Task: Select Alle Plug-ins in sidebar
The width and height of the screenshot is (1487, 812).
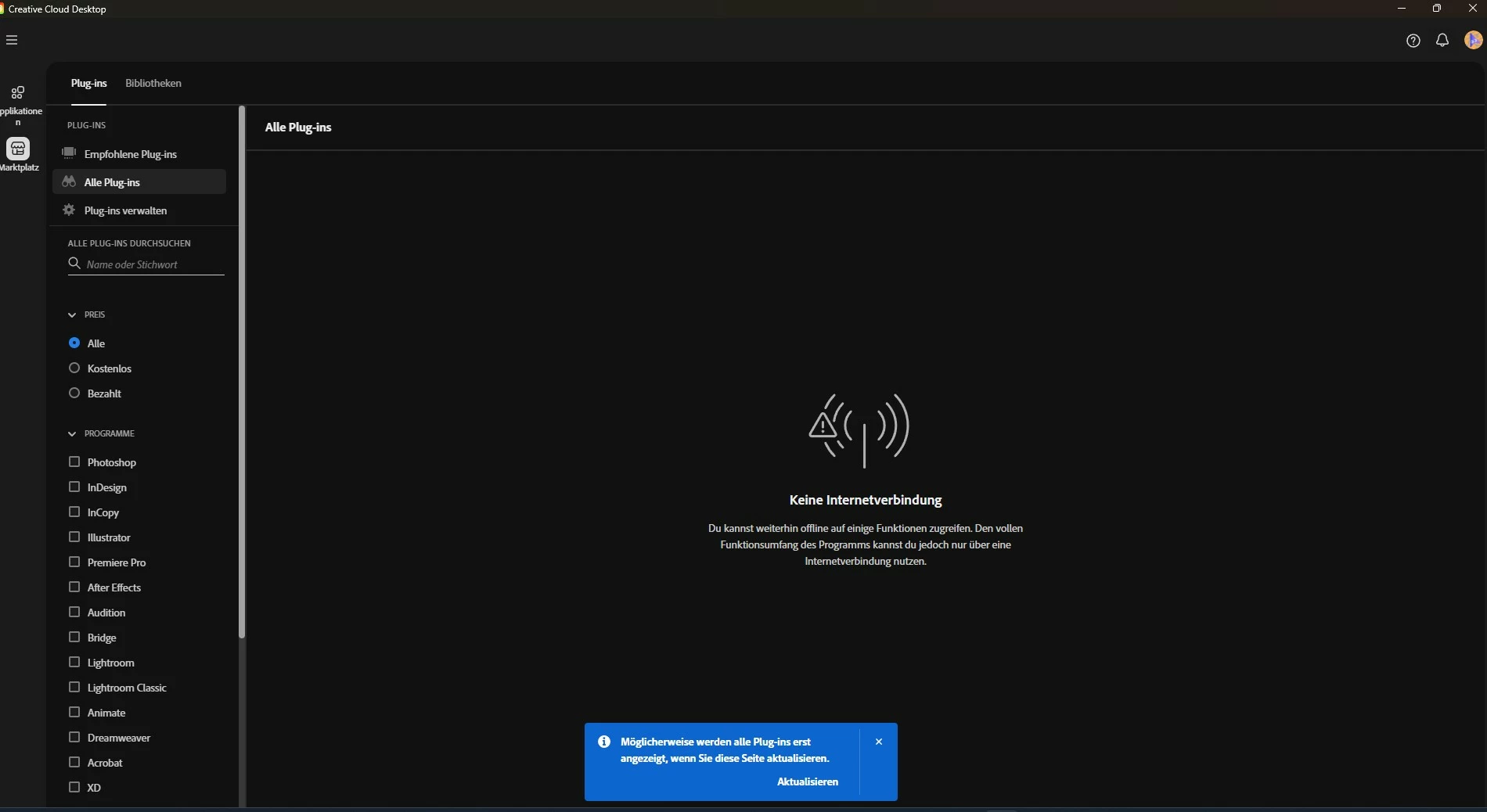Action: pos(139,181)
